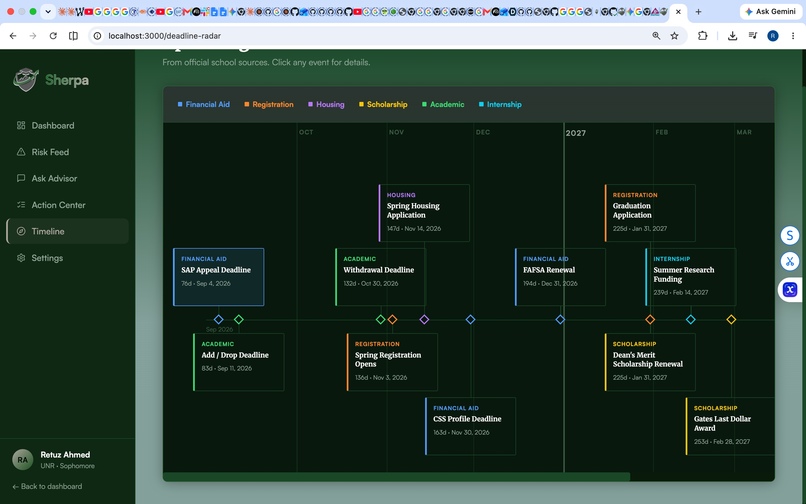Open the FAFSA Renewal event card
Viewport: 806px width, 504px height.
click(560, 277)
